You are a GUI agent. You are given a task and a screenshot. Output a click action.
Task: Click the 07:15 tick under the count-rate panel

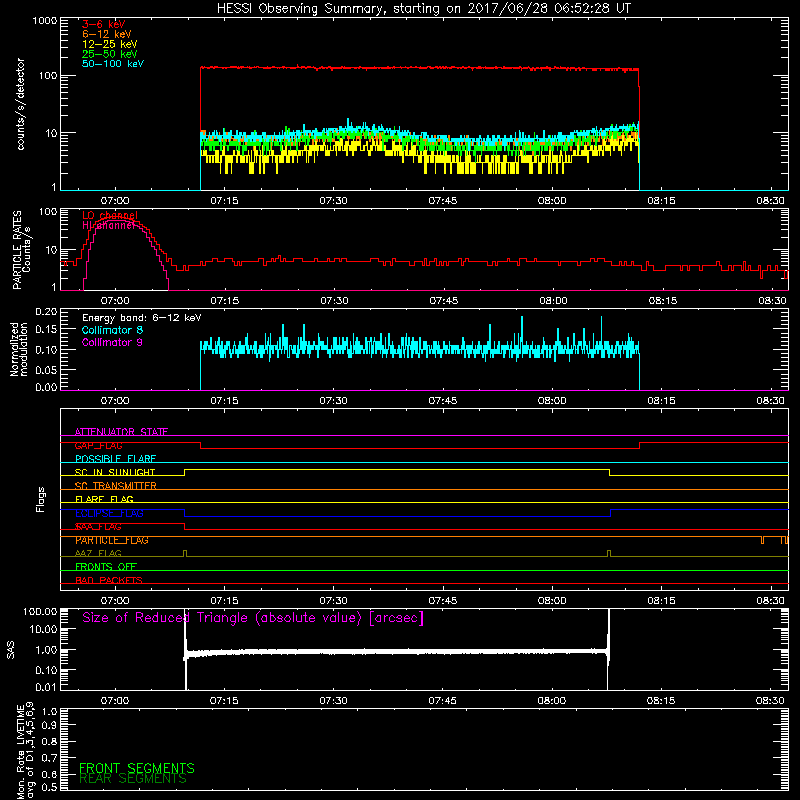pos(224,201)
